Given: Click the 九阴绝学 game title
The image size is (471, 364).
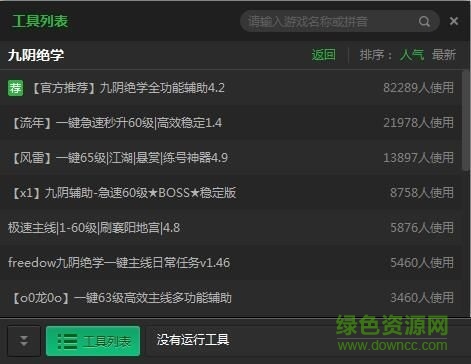Looking at the screenshot, I should [x=36, y=55].
